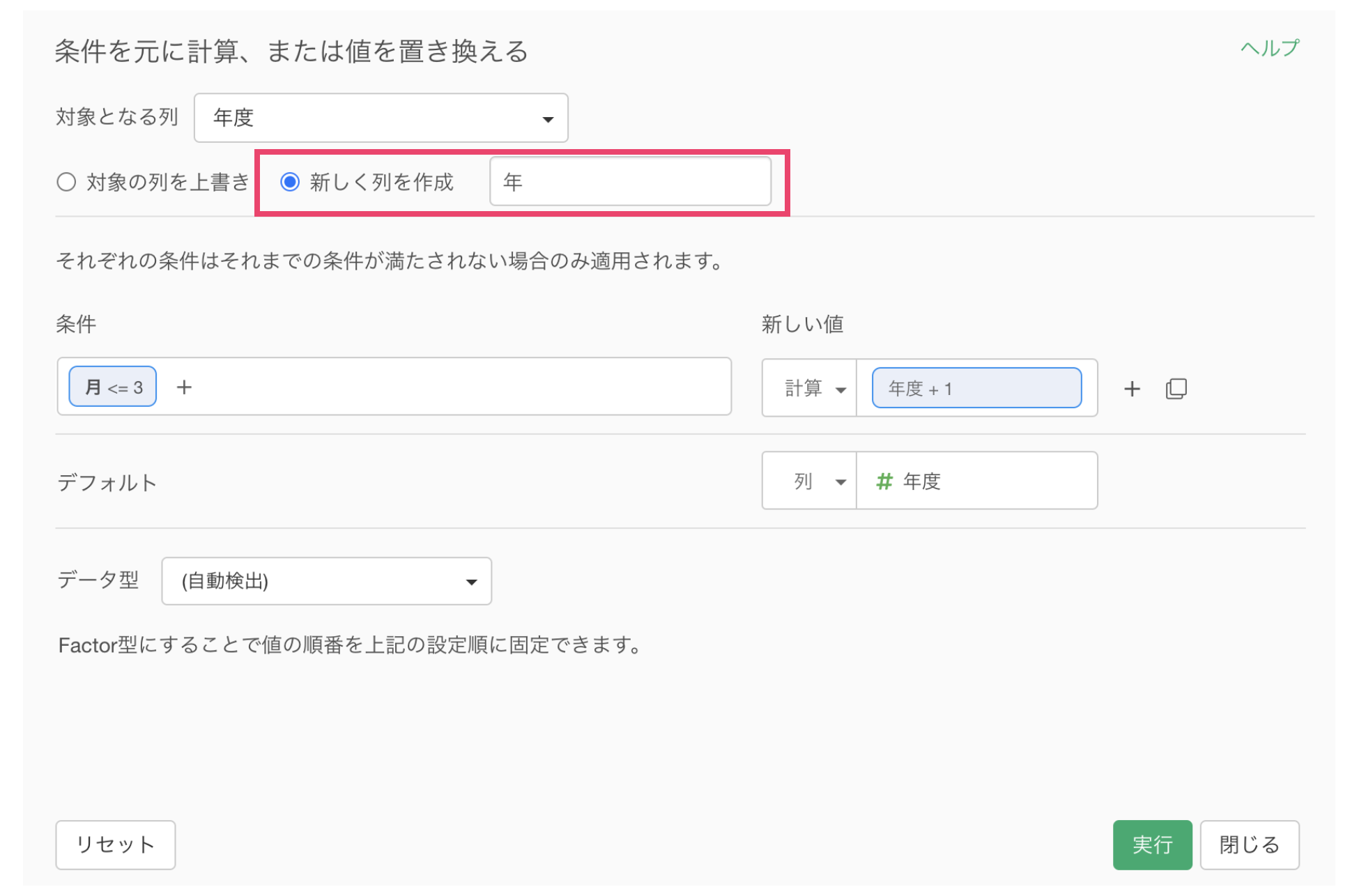Click the 年度 + 1 calculation field
Screen dimensions: 1366x896
pyautogui.click(x=976, y=389)
